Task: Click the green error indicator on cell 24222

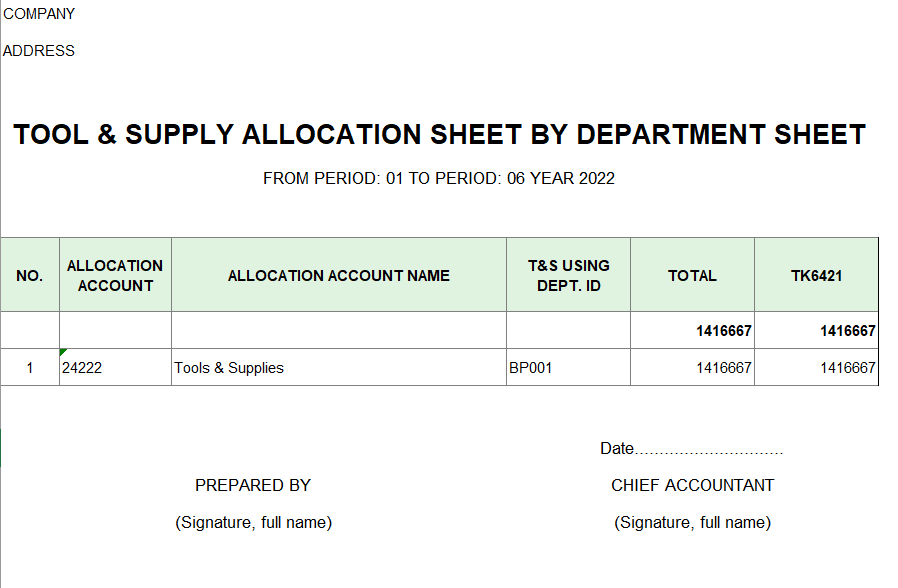Action: (x=63, y=352)
